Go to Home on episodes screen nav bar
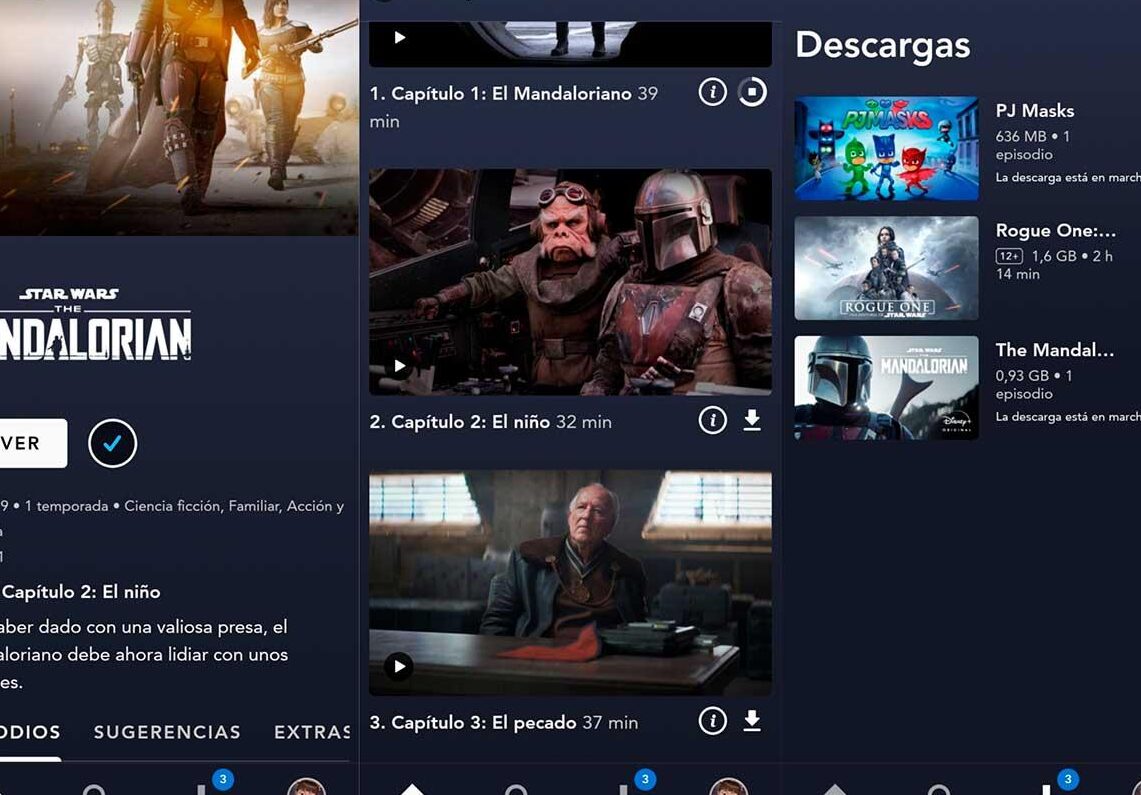This screenshot has height=795, width=1141. [413, 788]
